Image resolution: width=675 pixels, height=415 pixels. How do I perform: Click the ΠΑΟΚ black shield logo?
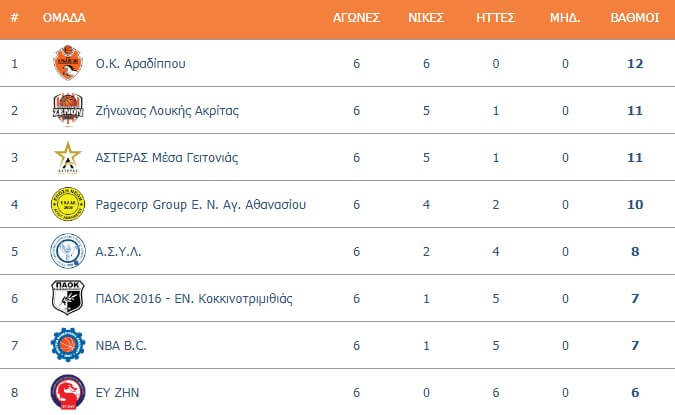[68, 298]
